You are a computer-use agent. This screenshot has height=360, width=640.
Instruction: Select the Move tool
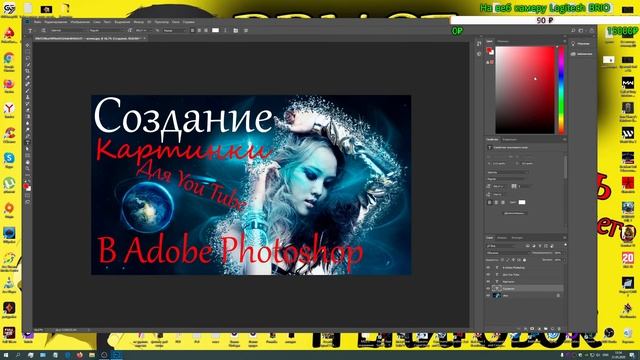[x=27, y=45]
